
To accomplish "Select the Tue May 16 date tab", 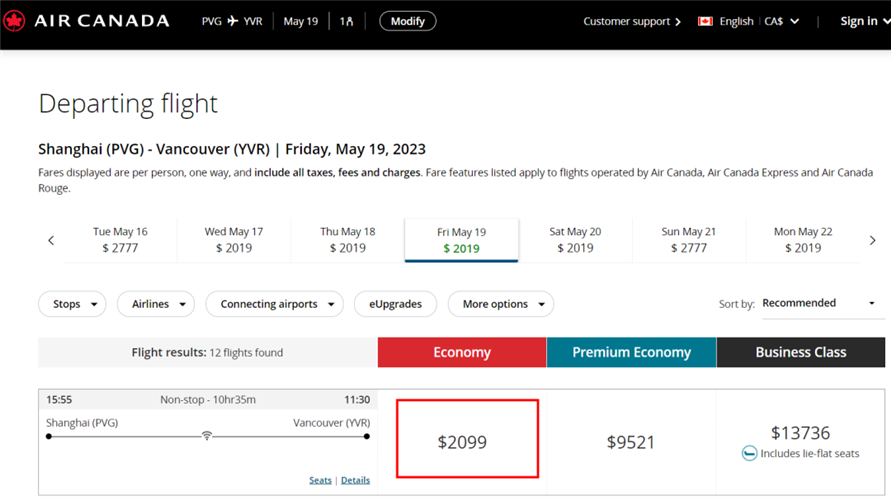I will tap(120, 240).
